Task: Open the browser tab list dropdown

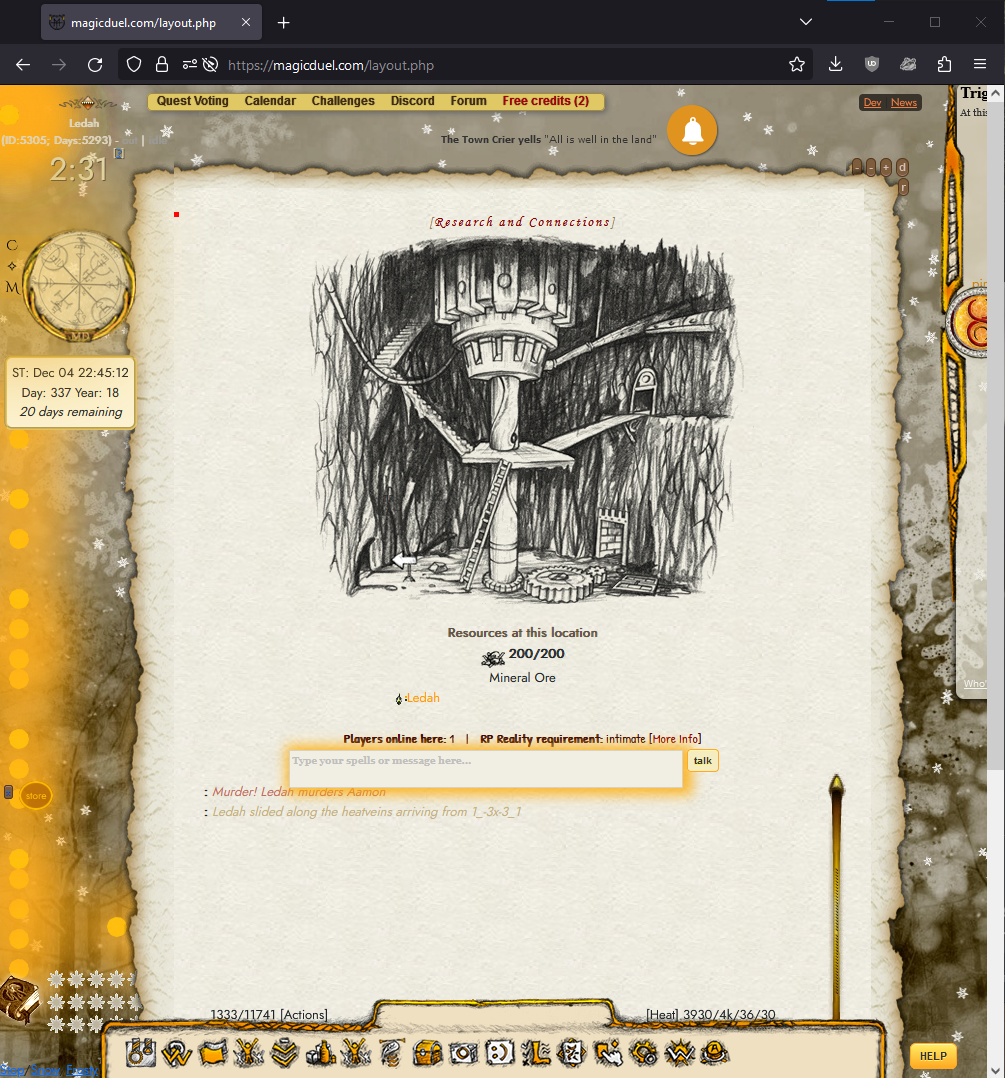Action: point(806,22)
